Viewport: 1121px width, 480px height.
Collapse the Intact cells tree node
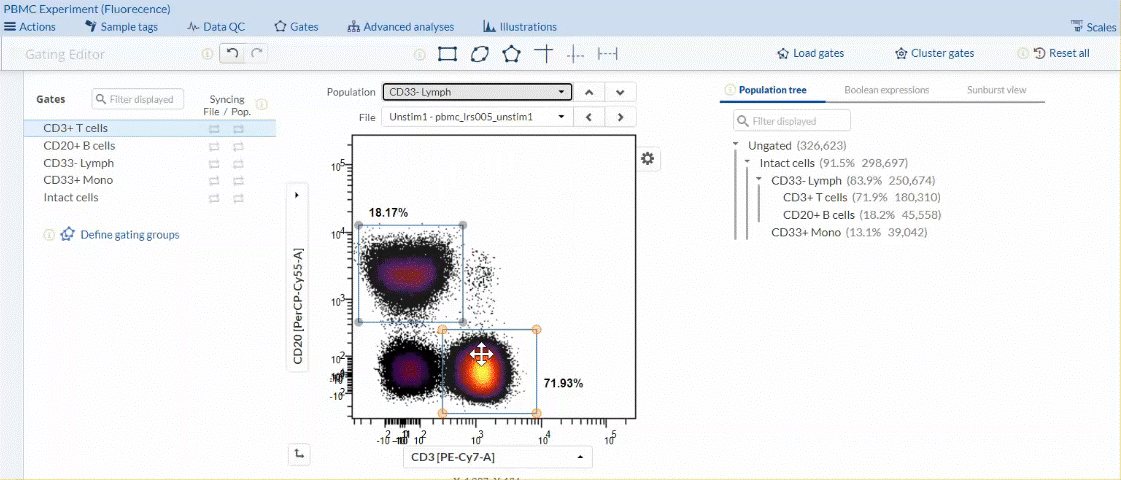pos(748,162)
